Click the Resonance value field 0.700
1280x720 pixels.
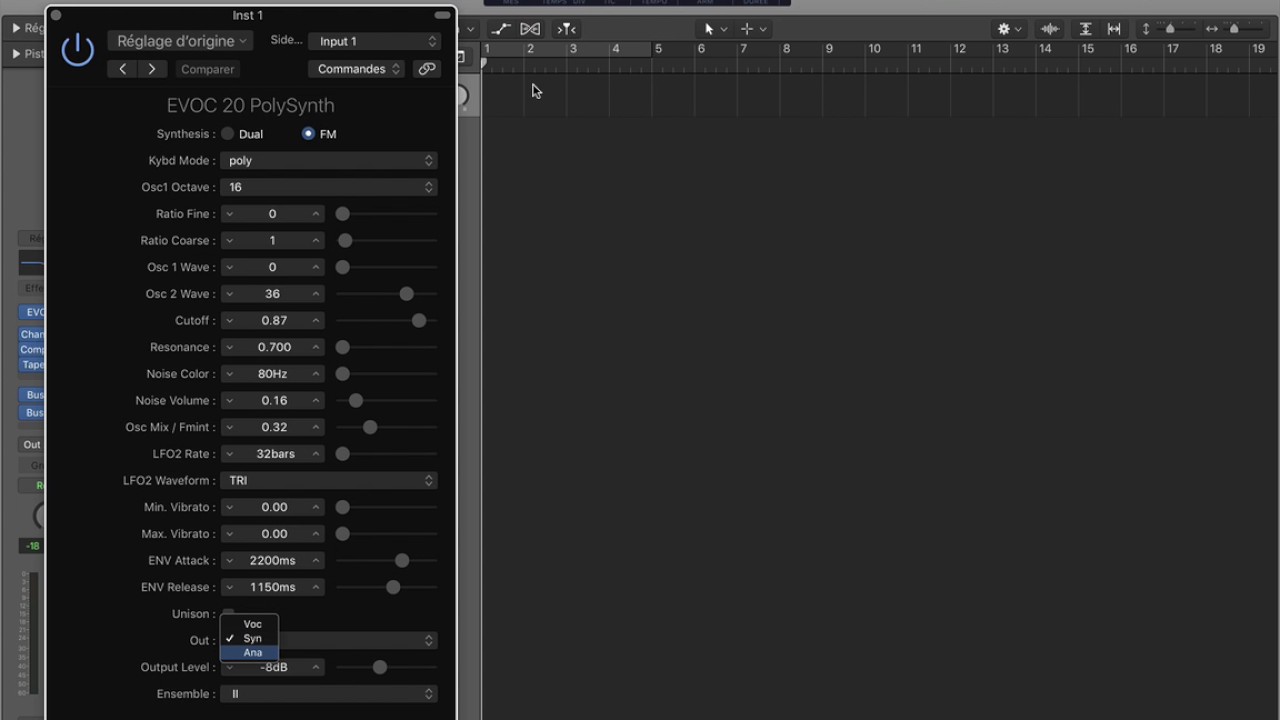click(x=273, y=347)
